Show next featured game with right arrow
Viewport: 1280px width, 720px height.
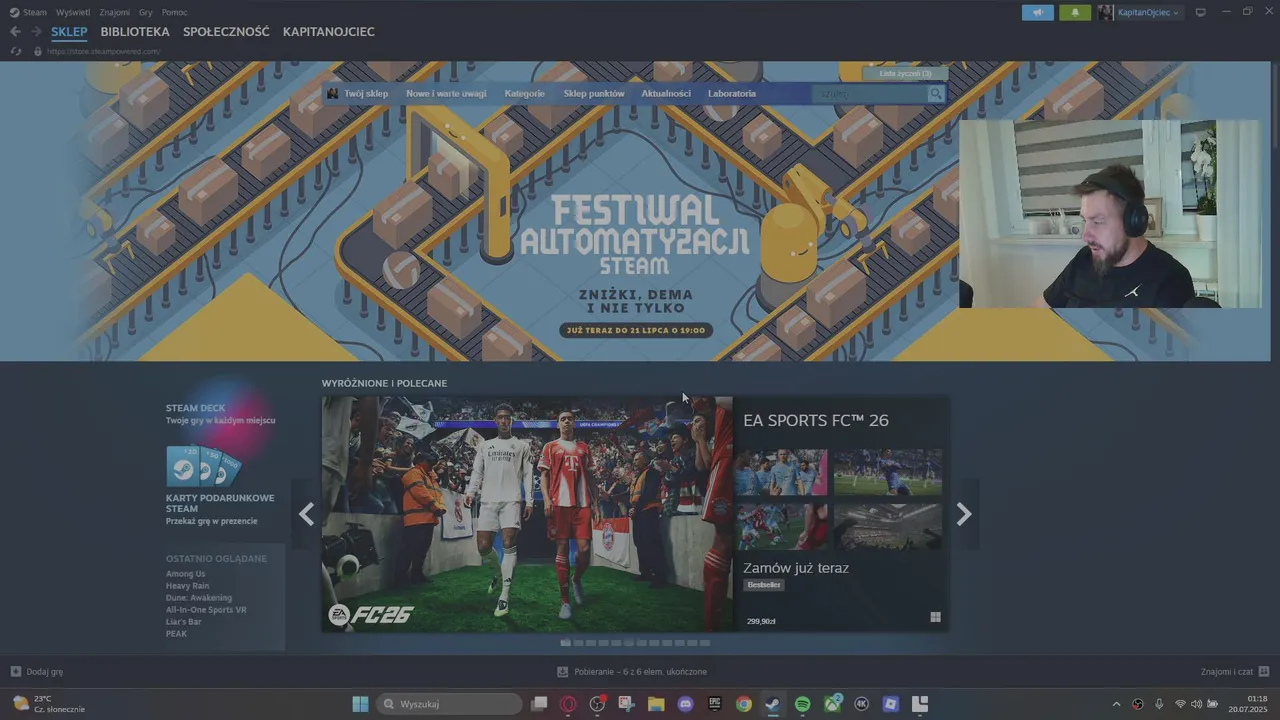(x=964, y=514)
